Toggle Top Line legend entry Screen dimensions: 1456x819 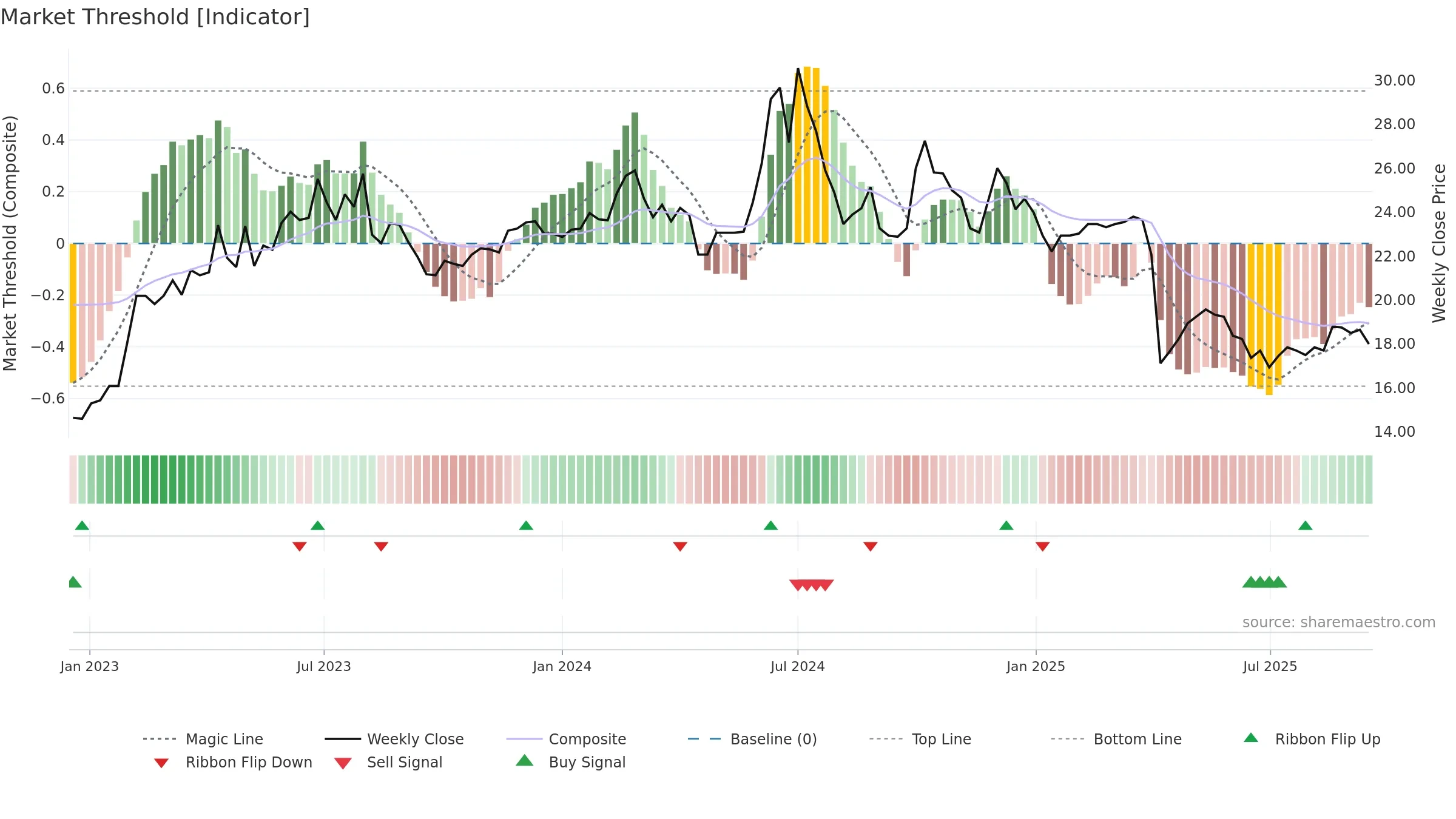click(x=920, y=739)
